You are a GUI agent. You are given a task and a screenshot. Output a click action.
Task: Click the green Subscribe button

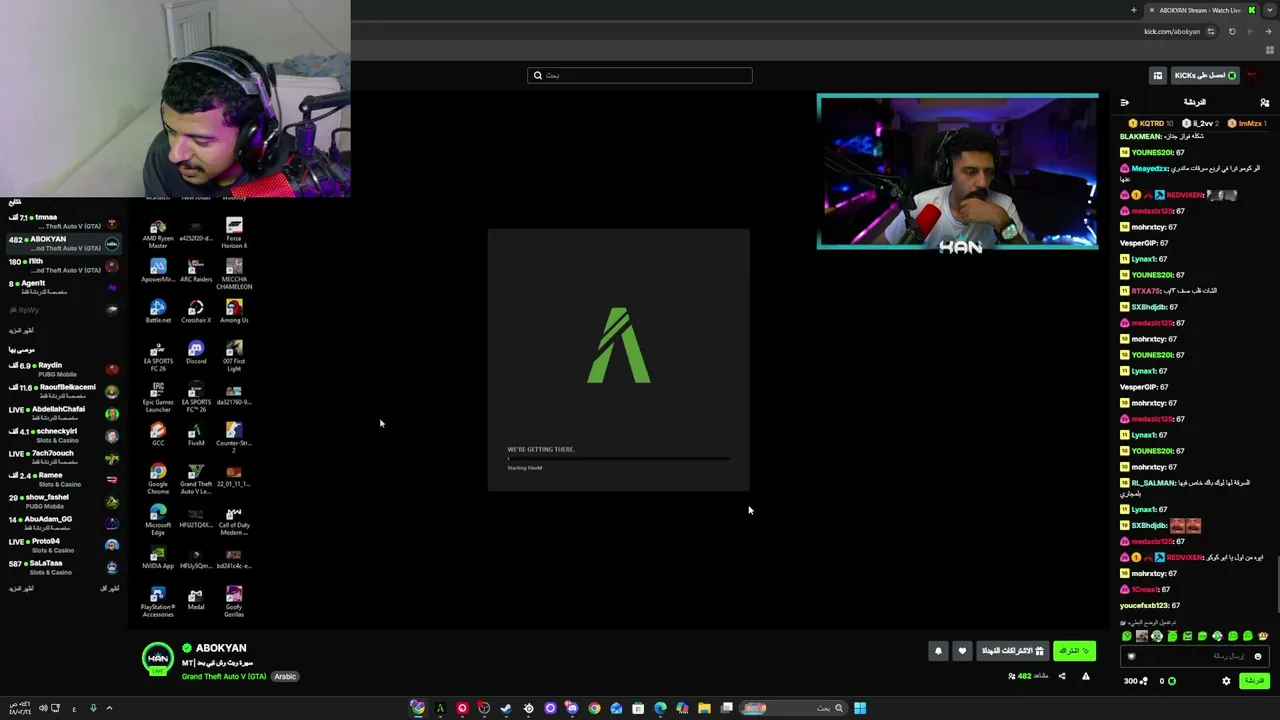[x=1074, y=651]
